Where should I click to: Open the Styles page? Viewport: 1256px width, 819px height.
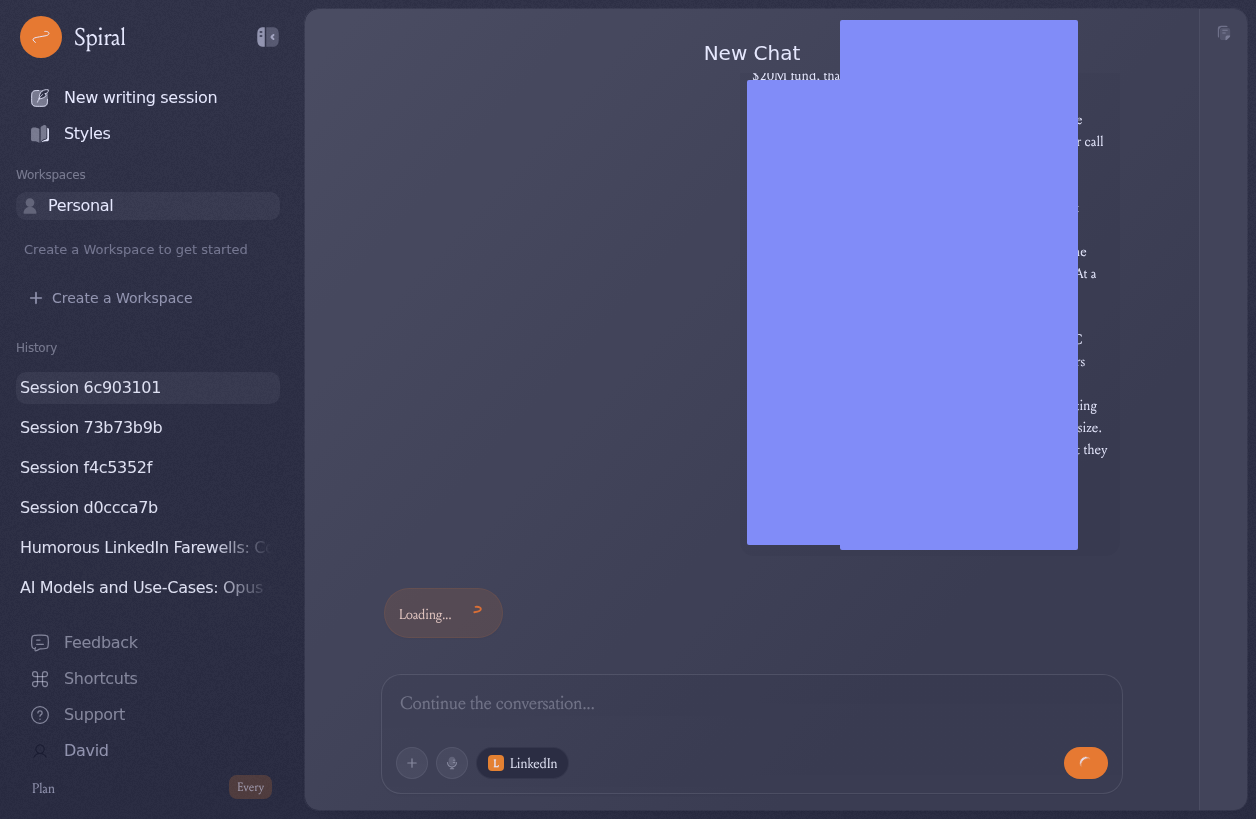[x=87, y=134]
